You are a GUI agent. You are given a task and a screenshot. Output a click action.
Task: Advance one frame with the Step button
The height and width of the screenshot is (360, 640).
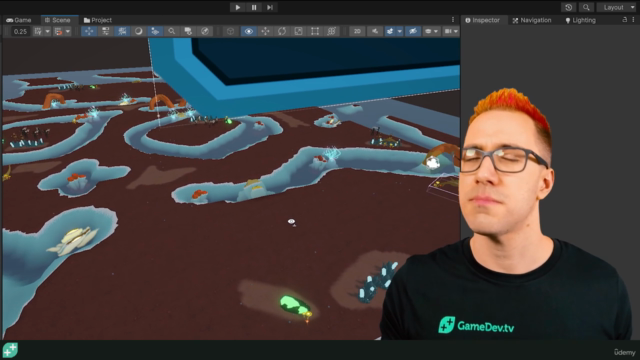[270, 7]
